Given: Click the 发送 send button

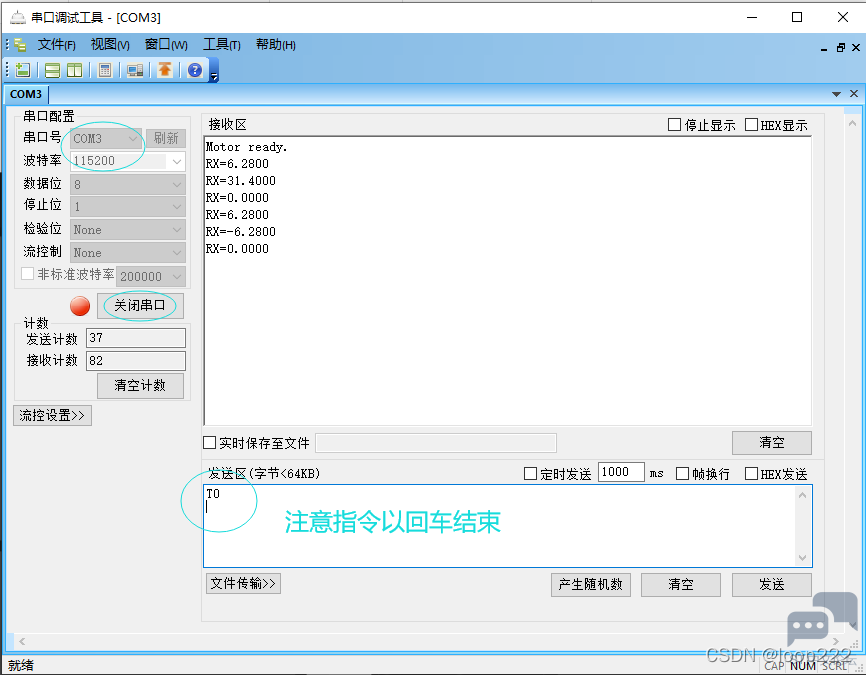Looking at the screenshot, I should click(772, 584).
